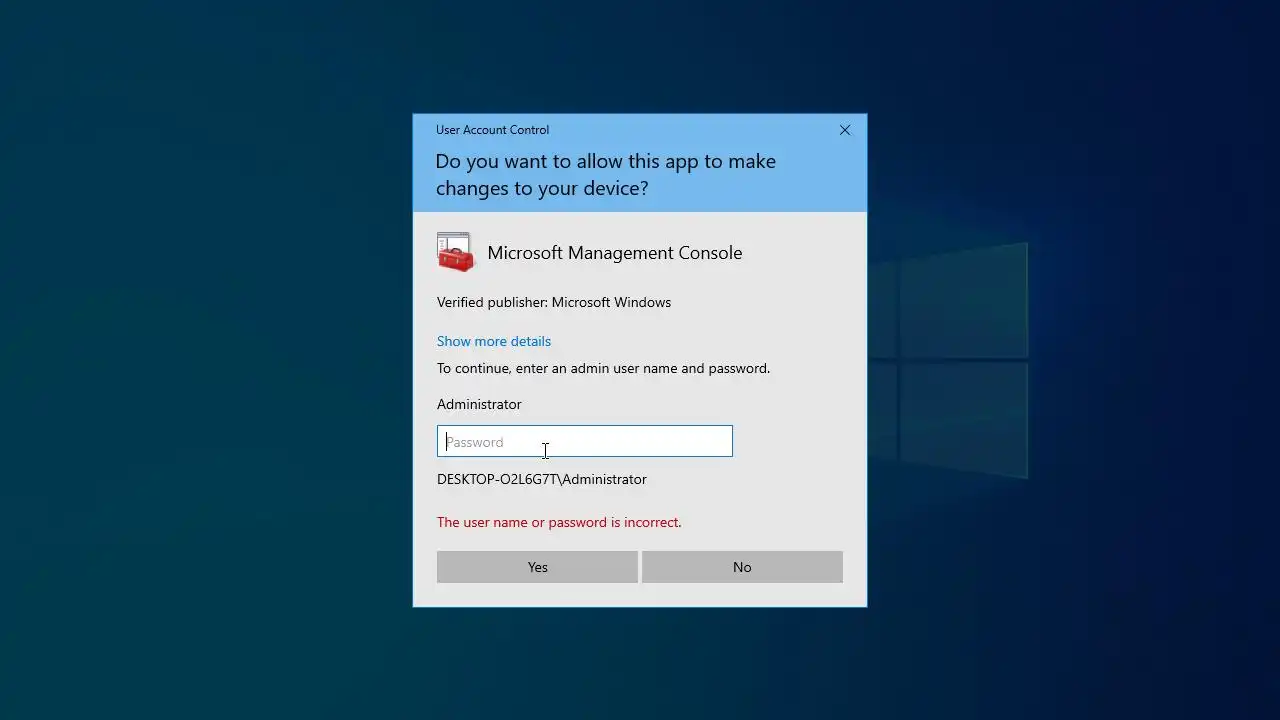Confirm elevation with the Yes button
The image size is (1280, 720).
click(x=537, y=567)
